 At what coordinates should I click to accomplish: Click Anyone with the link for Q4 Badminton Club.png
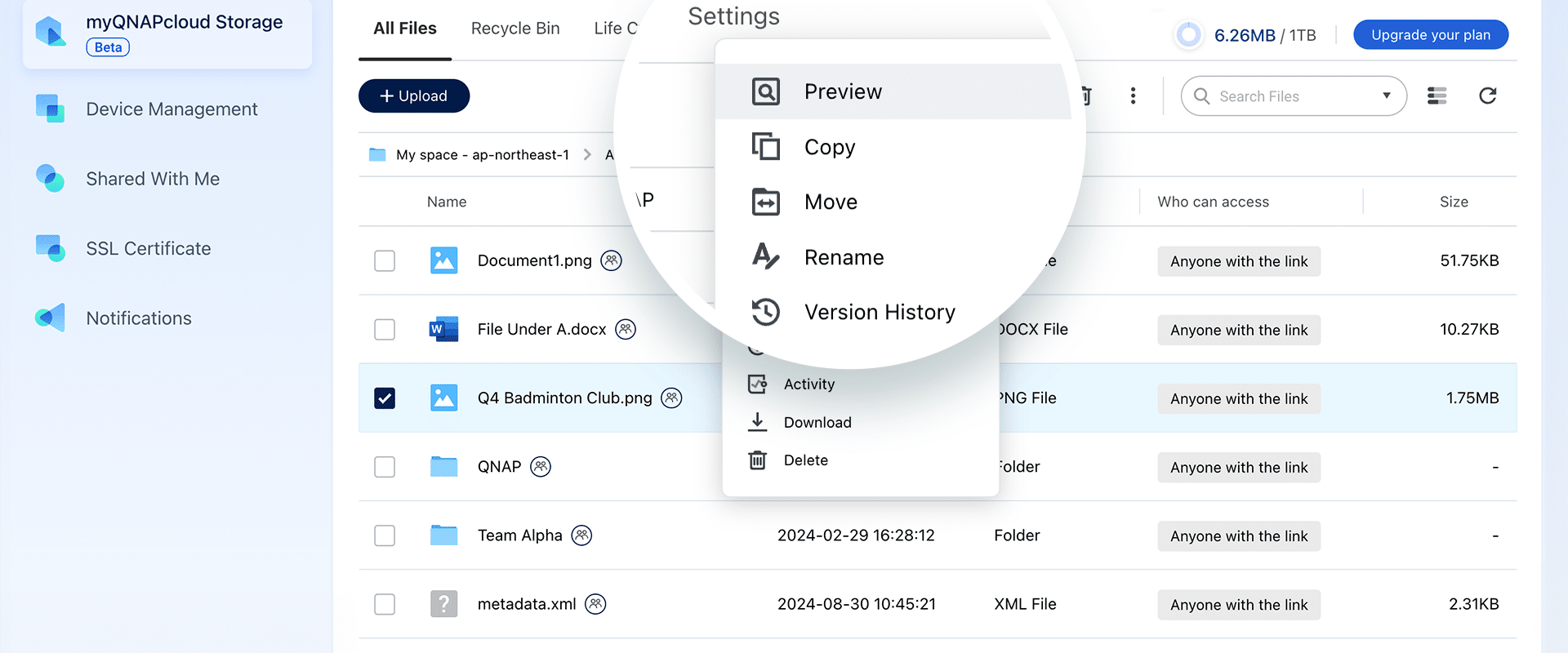click(x=1239, y=398)
